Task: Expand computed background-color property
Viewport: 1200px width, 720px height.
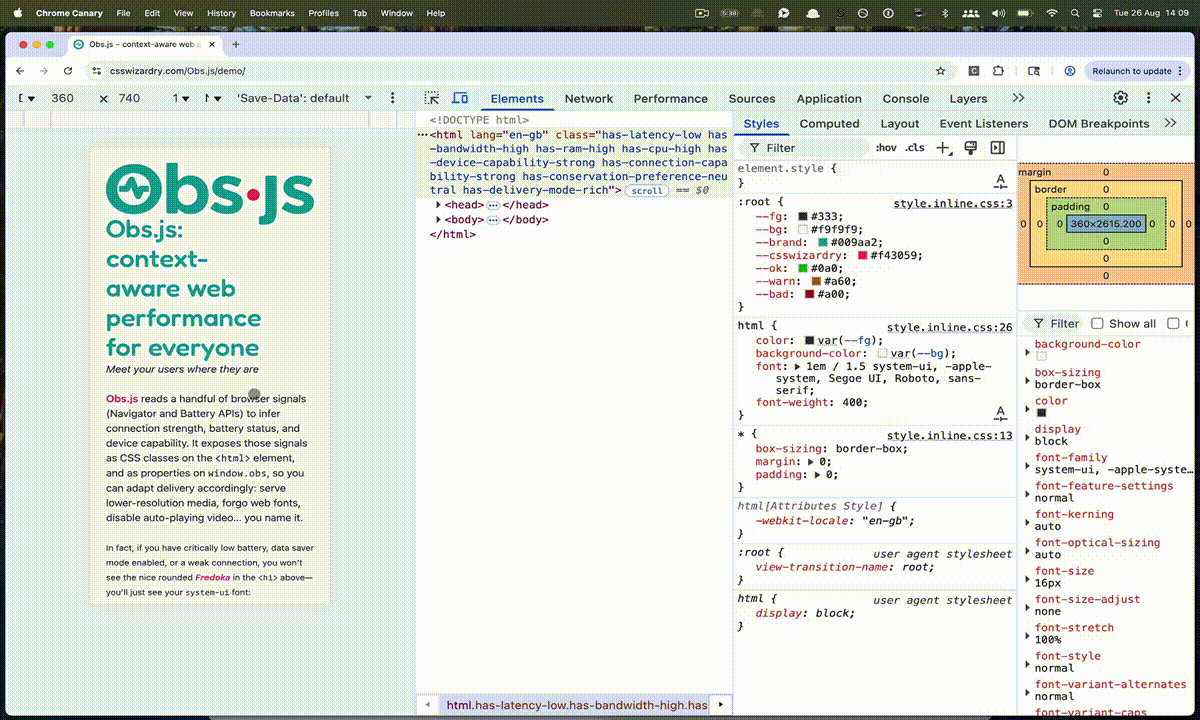Action: 1027,352
